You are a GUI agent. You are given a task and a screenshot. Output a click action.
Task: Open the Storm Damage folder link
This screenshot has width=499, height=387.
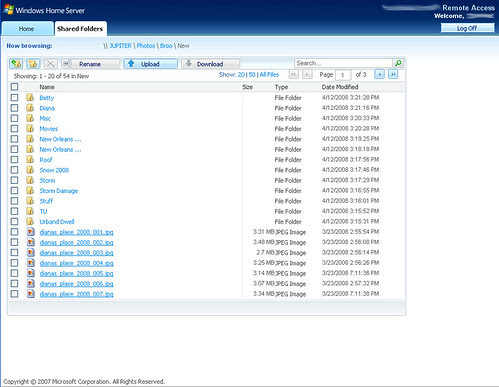59,191
